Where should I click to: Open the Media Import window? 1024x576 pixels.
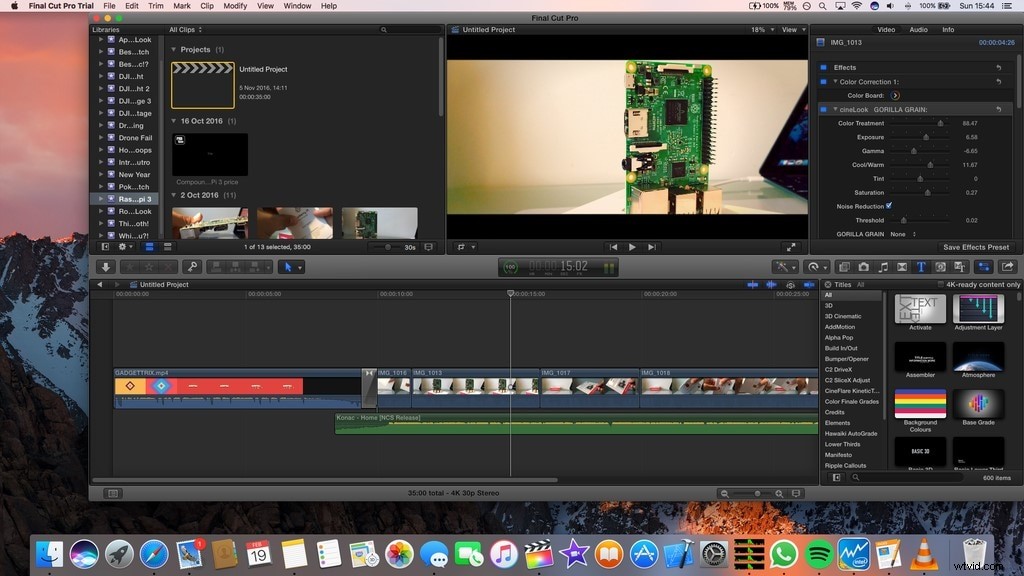pyautogui.click(x=104, y=267)
